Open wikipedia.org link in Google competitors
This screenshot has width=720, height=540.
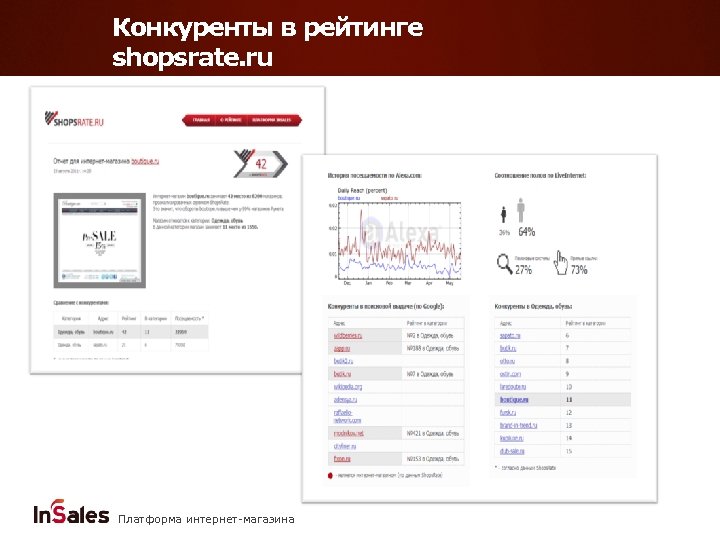click(348, 387)
